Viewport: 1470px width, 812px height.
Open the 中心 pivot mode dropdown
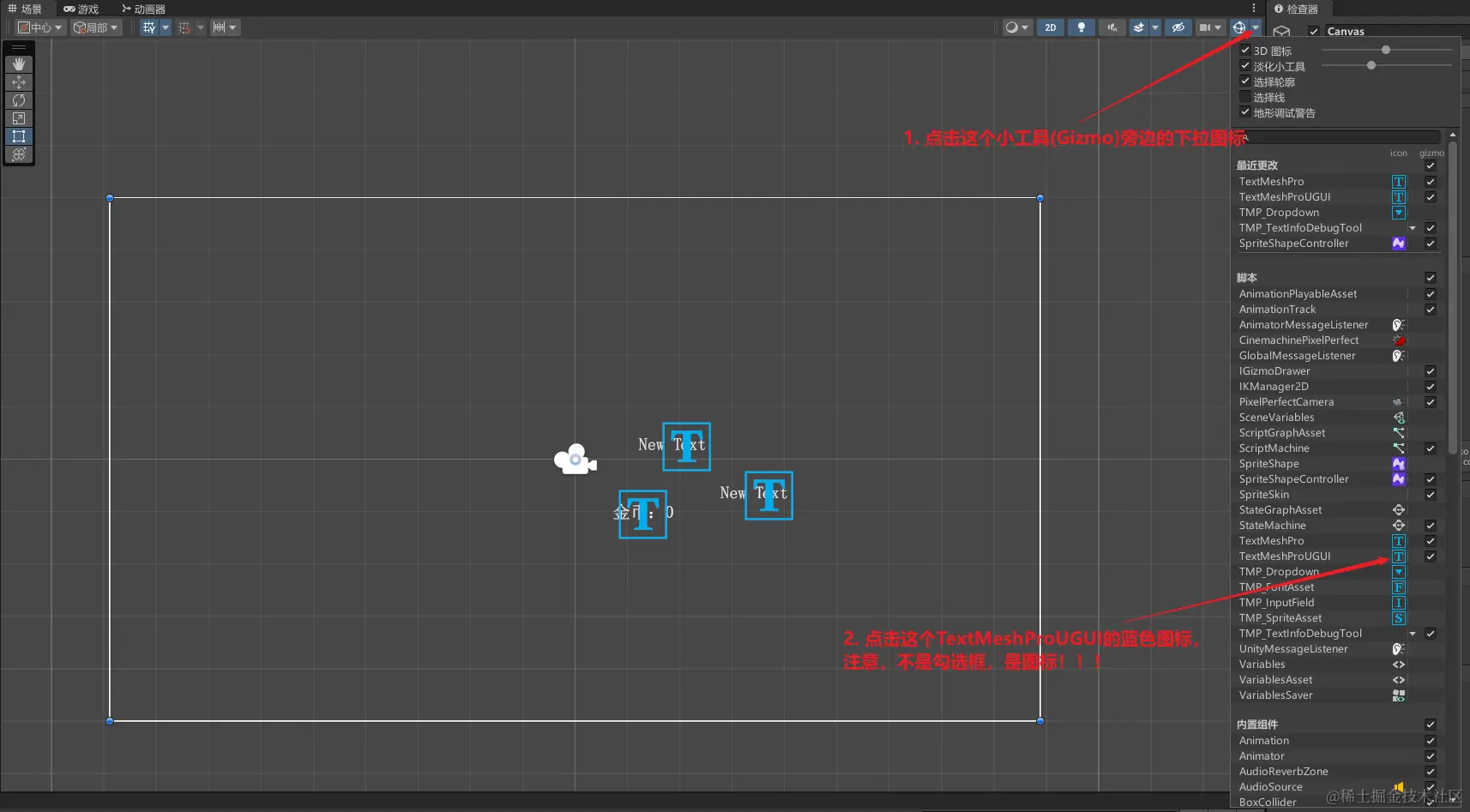pos(39,27)
